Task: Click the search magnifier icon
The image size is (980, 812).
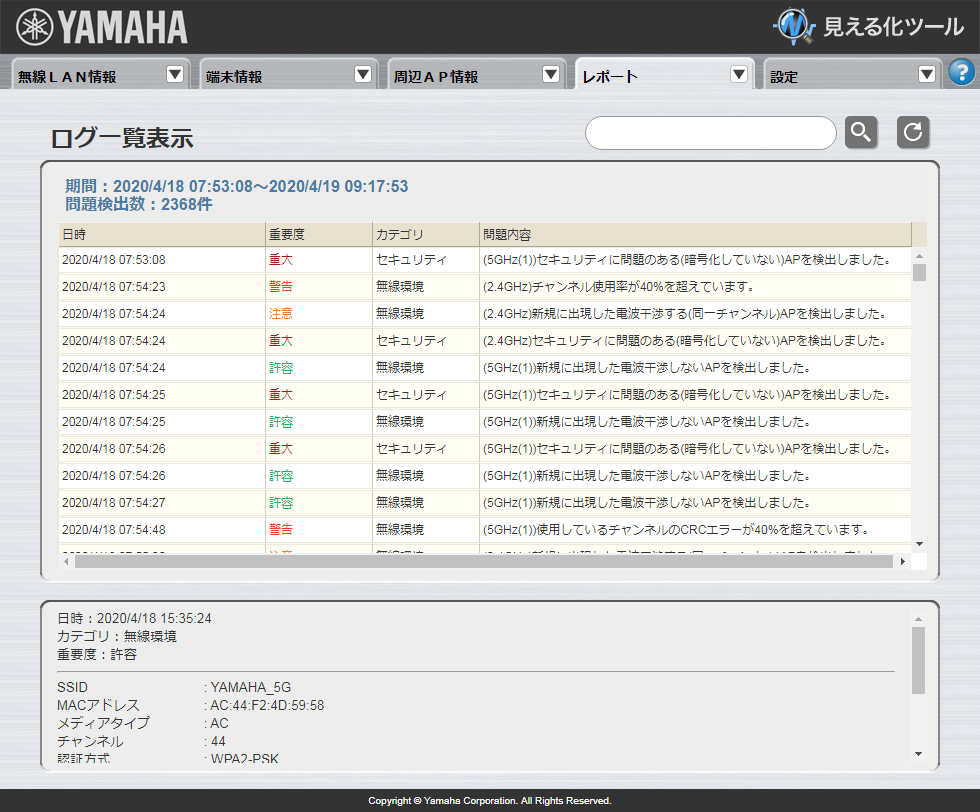Action: (860, 132)
